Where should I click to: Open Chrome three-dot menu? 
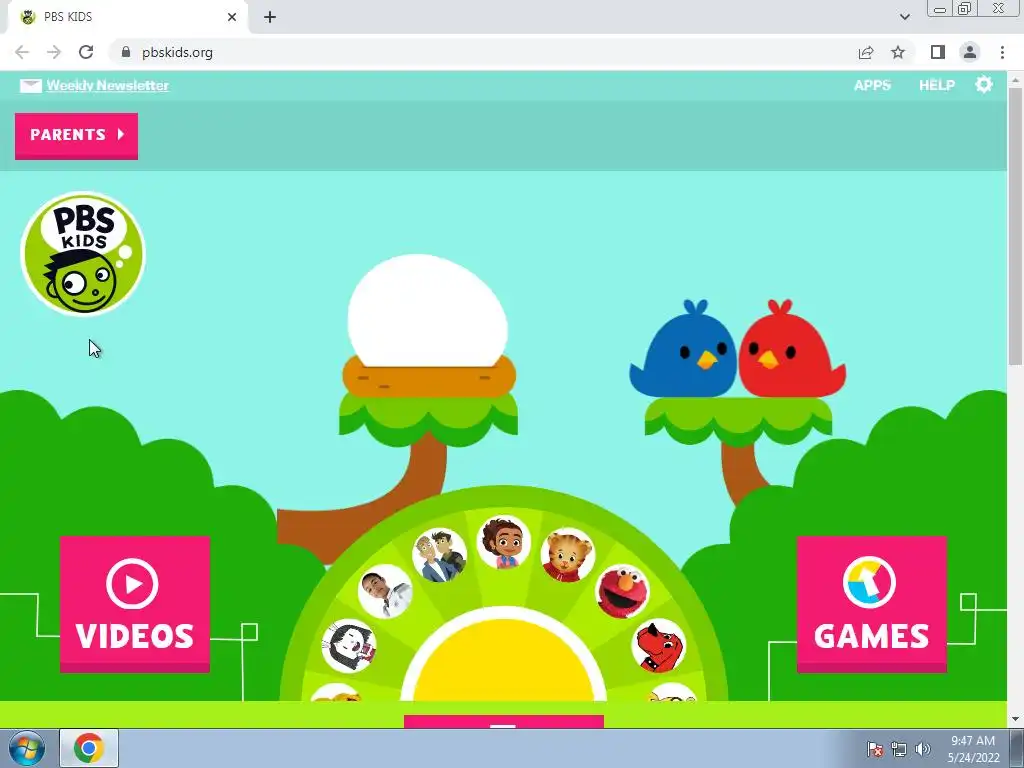[x=1002, y=52]
